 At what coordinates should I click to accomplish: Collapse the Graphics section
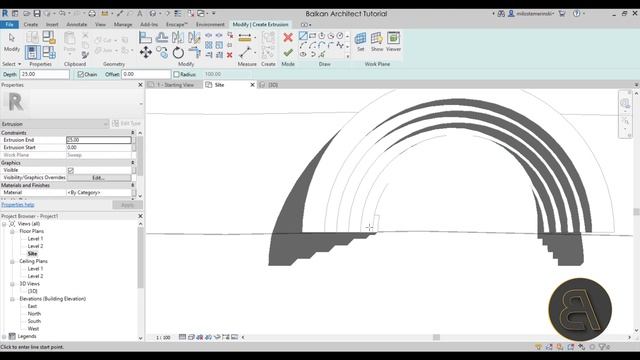[133, 162]
